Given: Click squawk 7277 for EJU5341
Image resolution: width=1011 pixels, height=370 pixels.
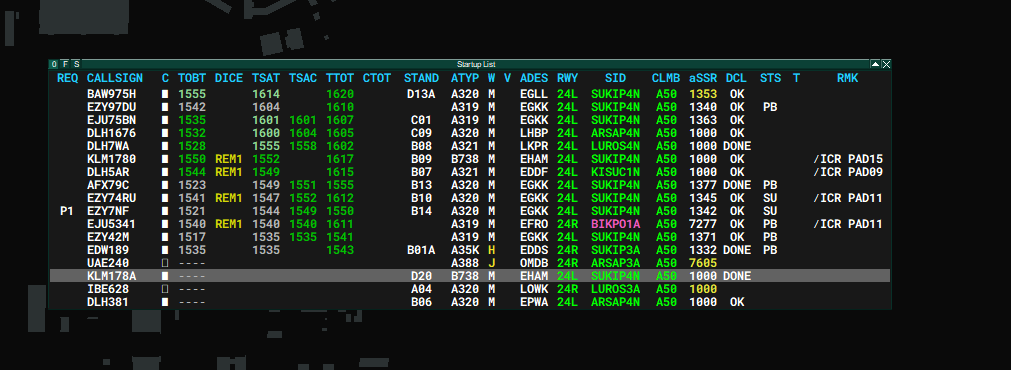Looking at the screenshot, I should coord(703,224).
